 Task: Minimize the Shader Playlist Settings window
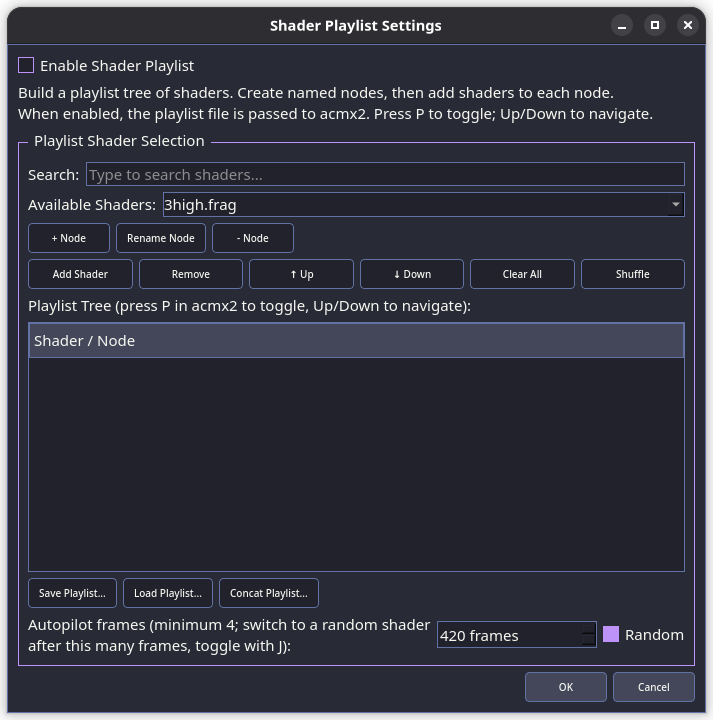point(622,25)
